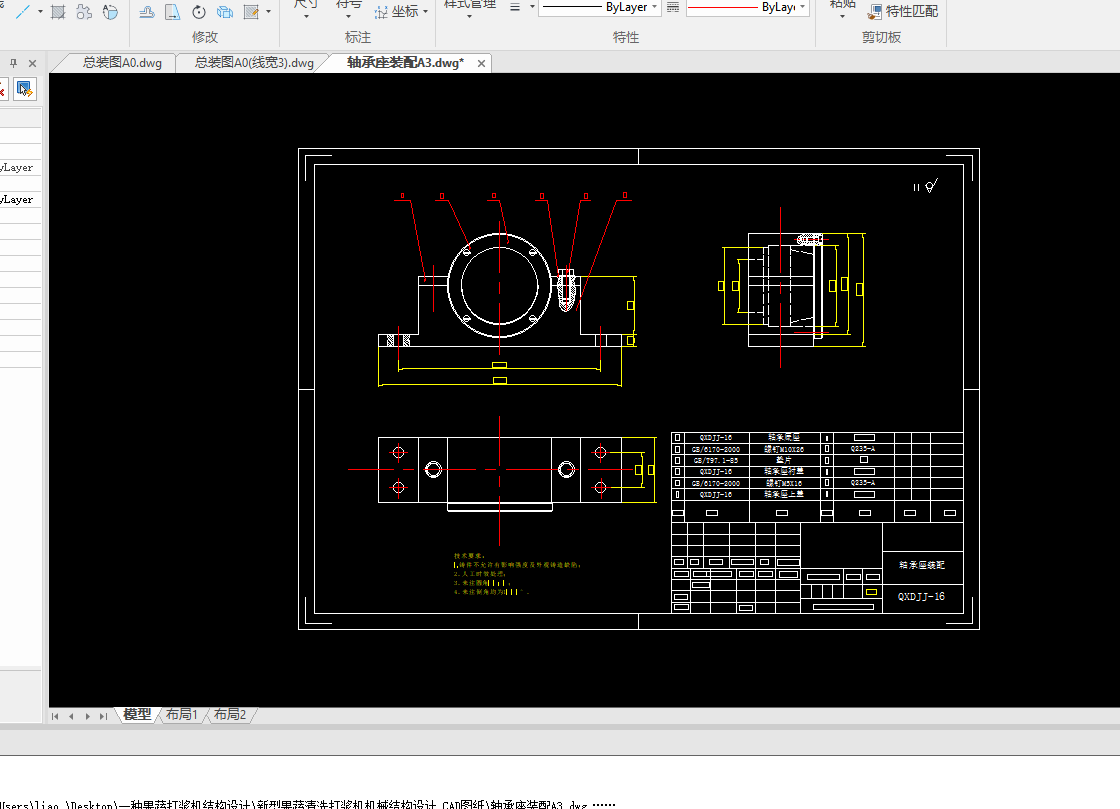Close the 轴承座装配A3.dwg tab
This screenshot has width=1120, height=809.
[481, 63]
